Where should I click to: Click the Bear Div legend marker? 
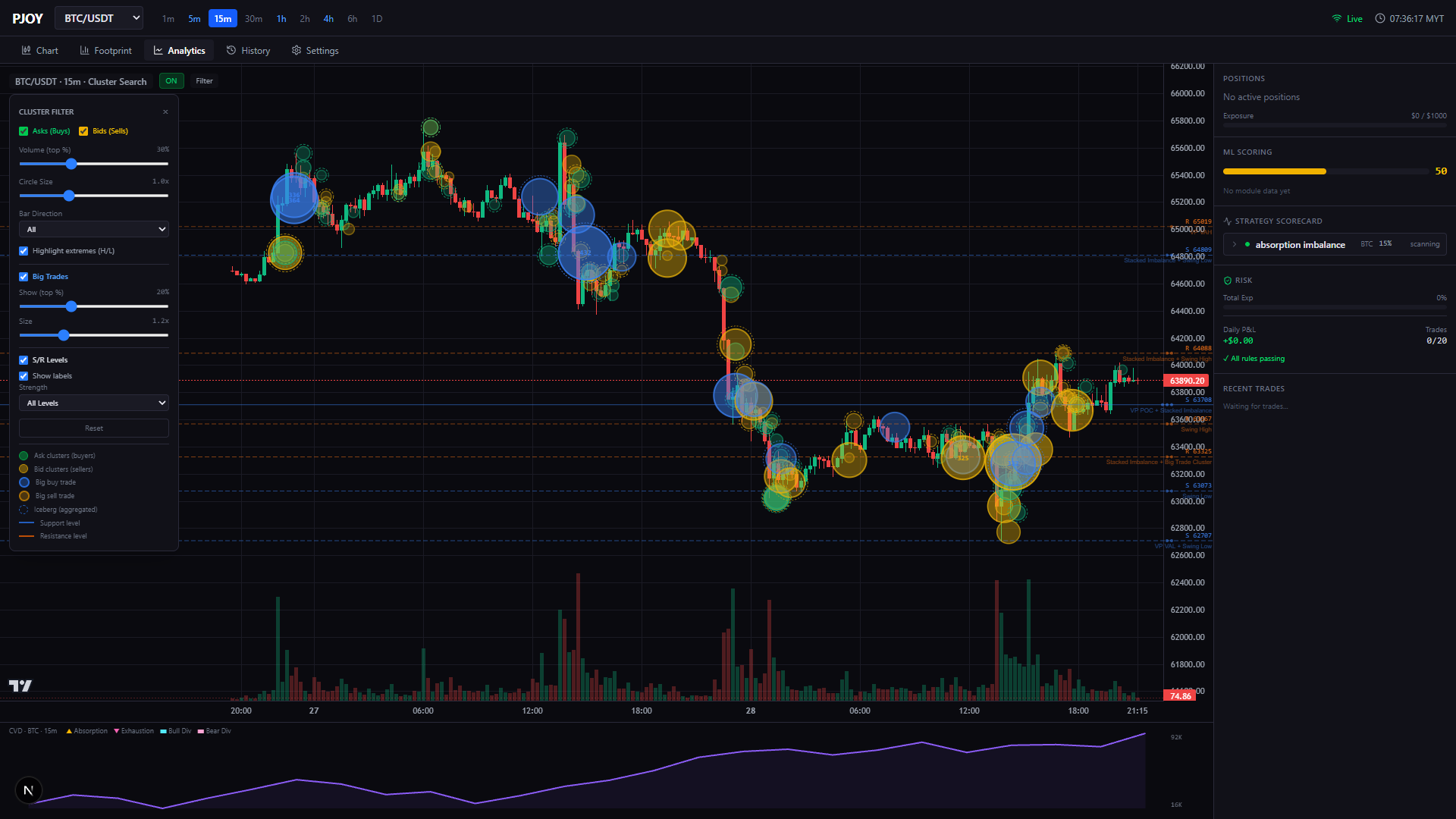201,731
